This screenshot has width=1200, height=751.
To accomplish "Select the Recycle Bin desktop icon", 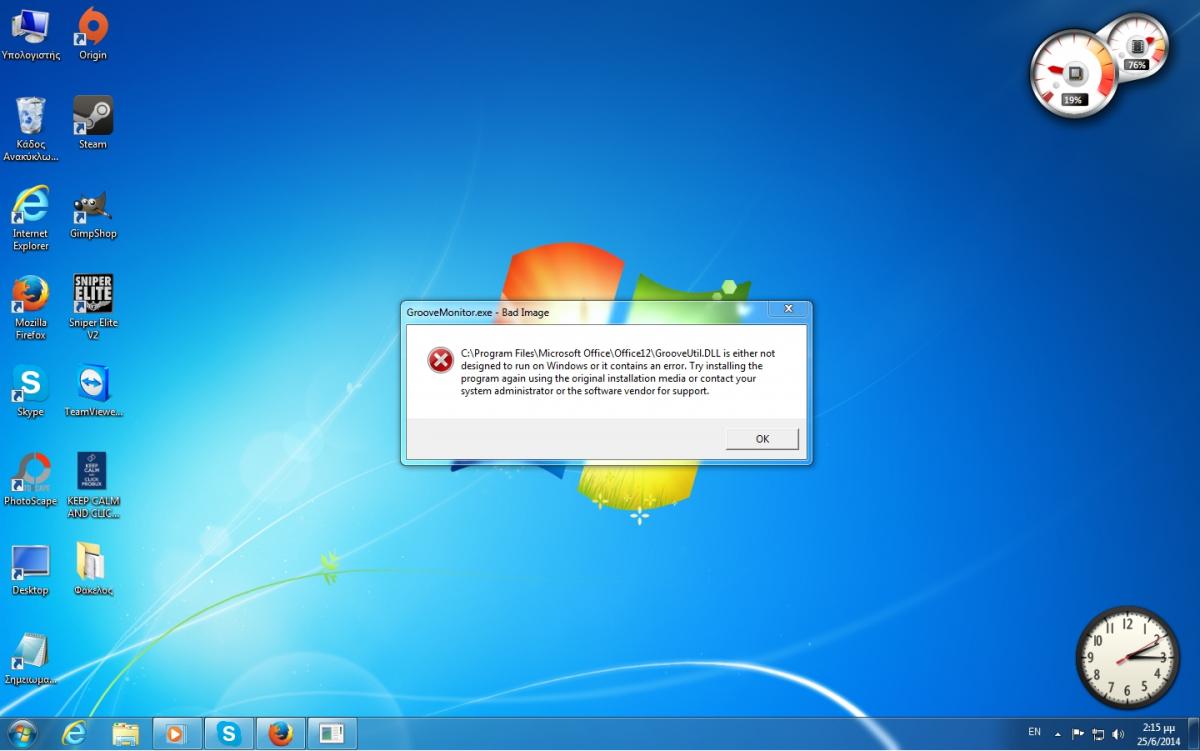I will pos(30,129).
